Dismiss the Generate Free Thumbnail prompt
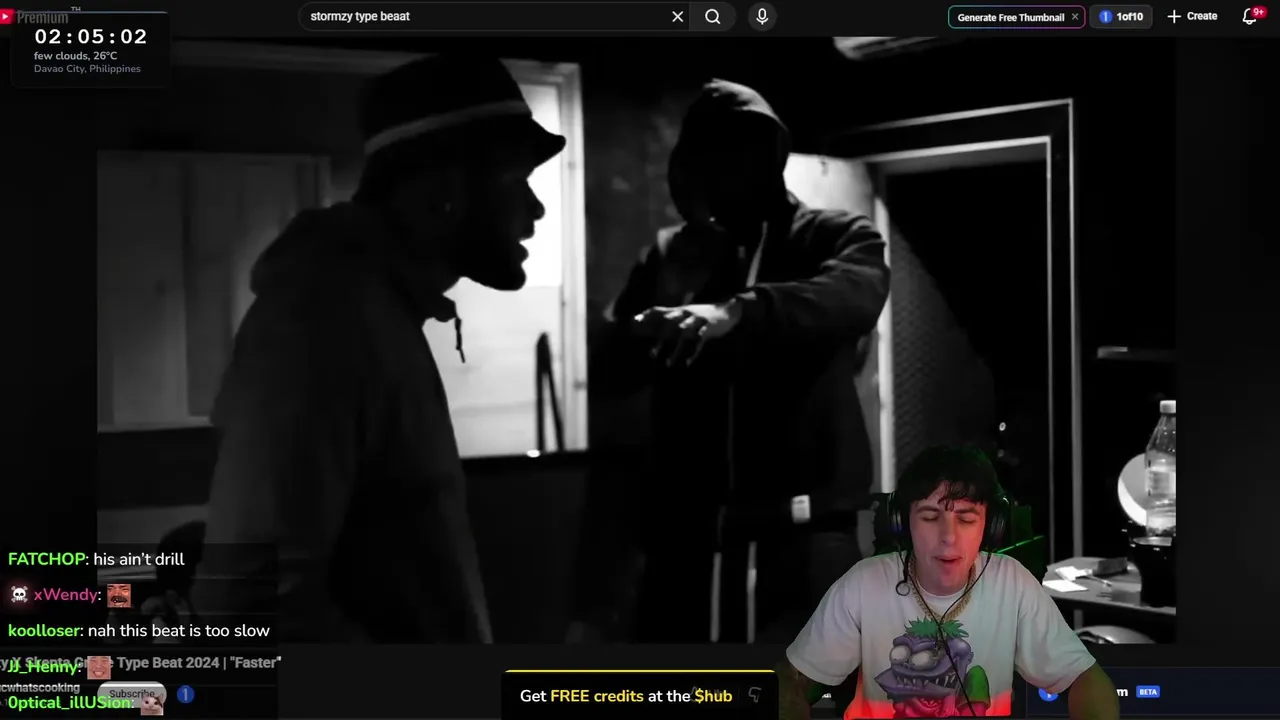Screen dimensions: 1280x720 click(x=1075, y=17)
